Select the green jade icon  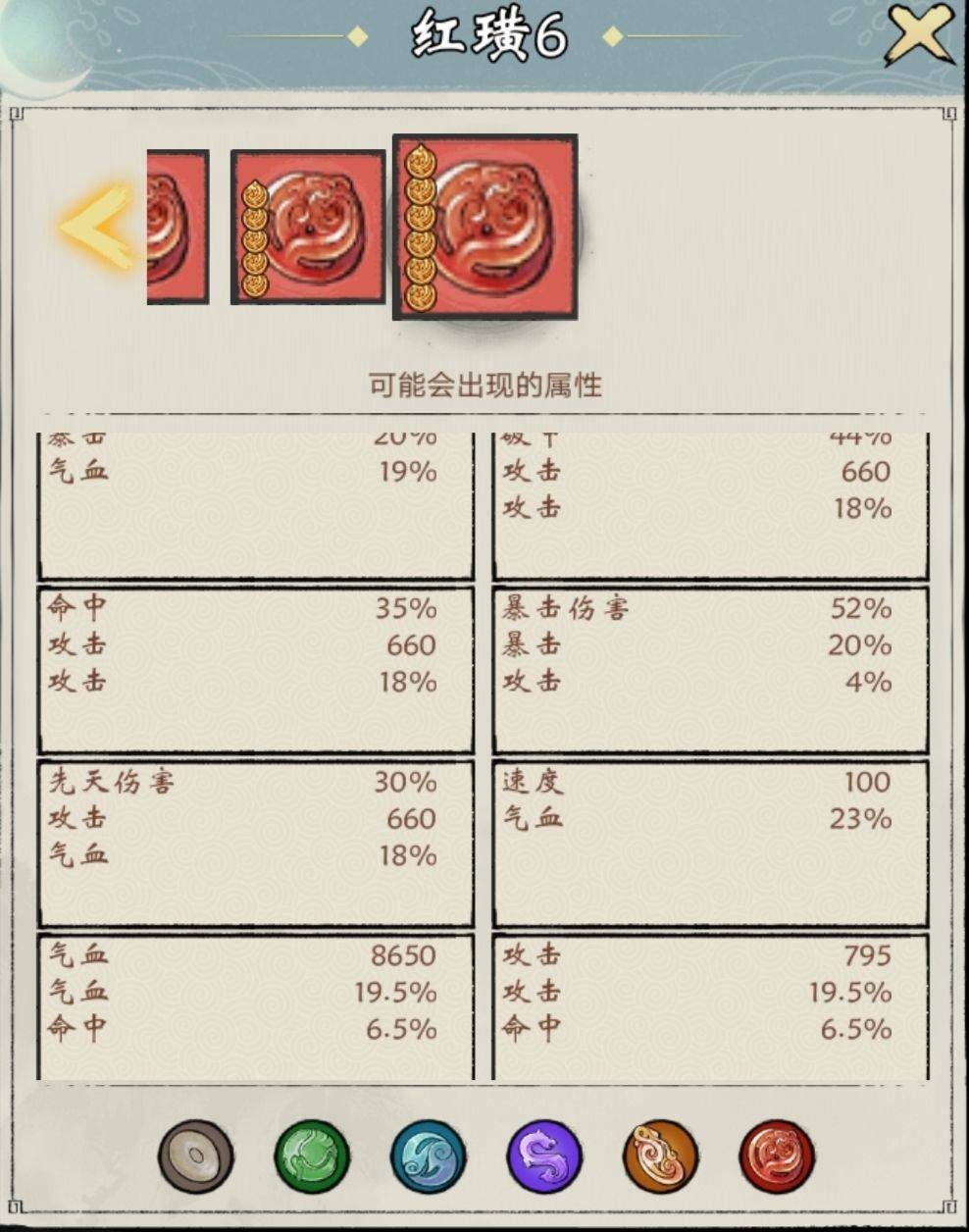click(x=312, y=1158)
